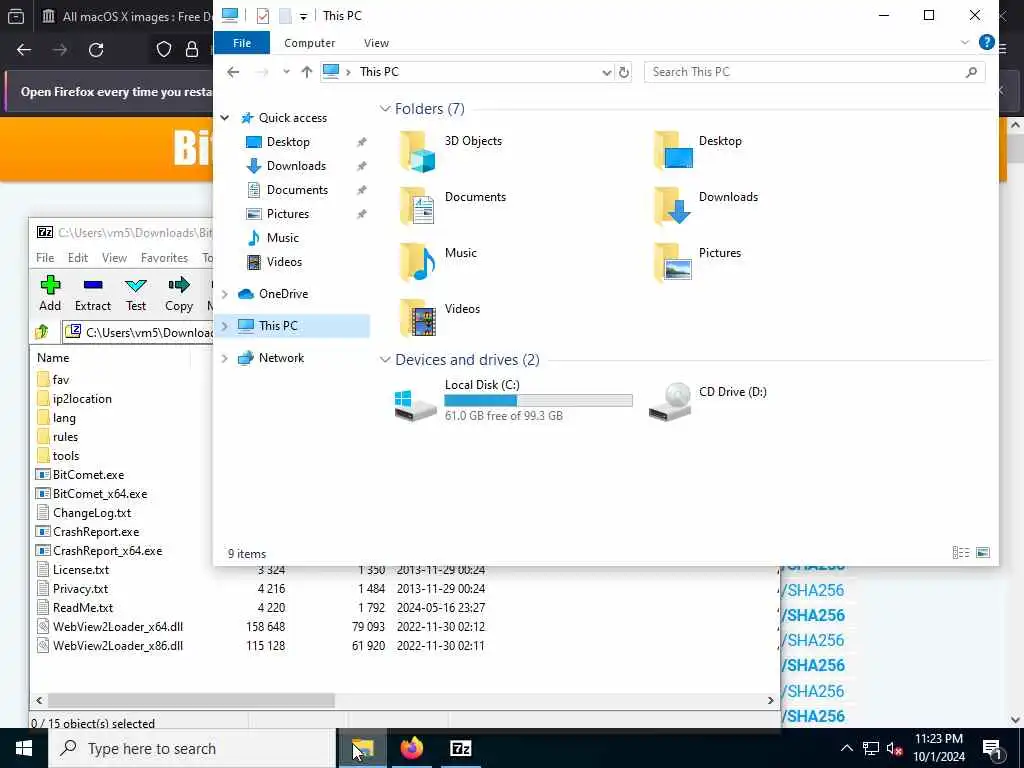Select Pictures under Quick access
The image size is (1024, 768).
tap(287, 214)
